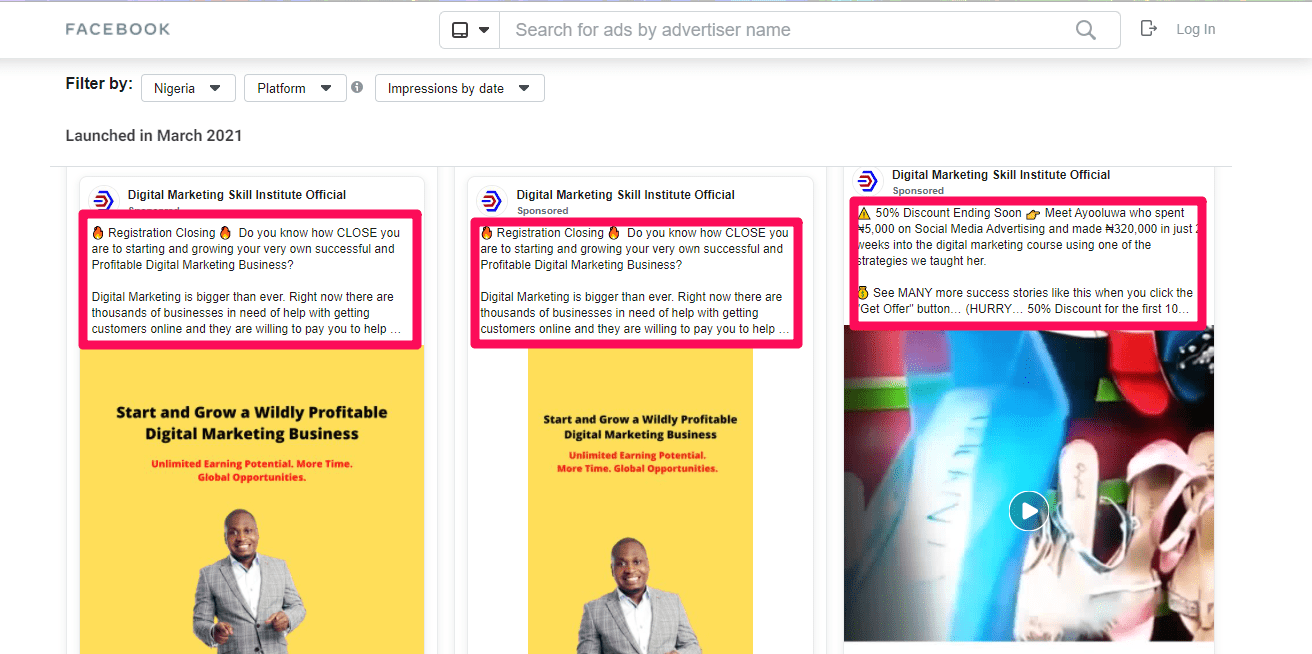Open the Impressions by date dropdown

[x=459, y=88]
